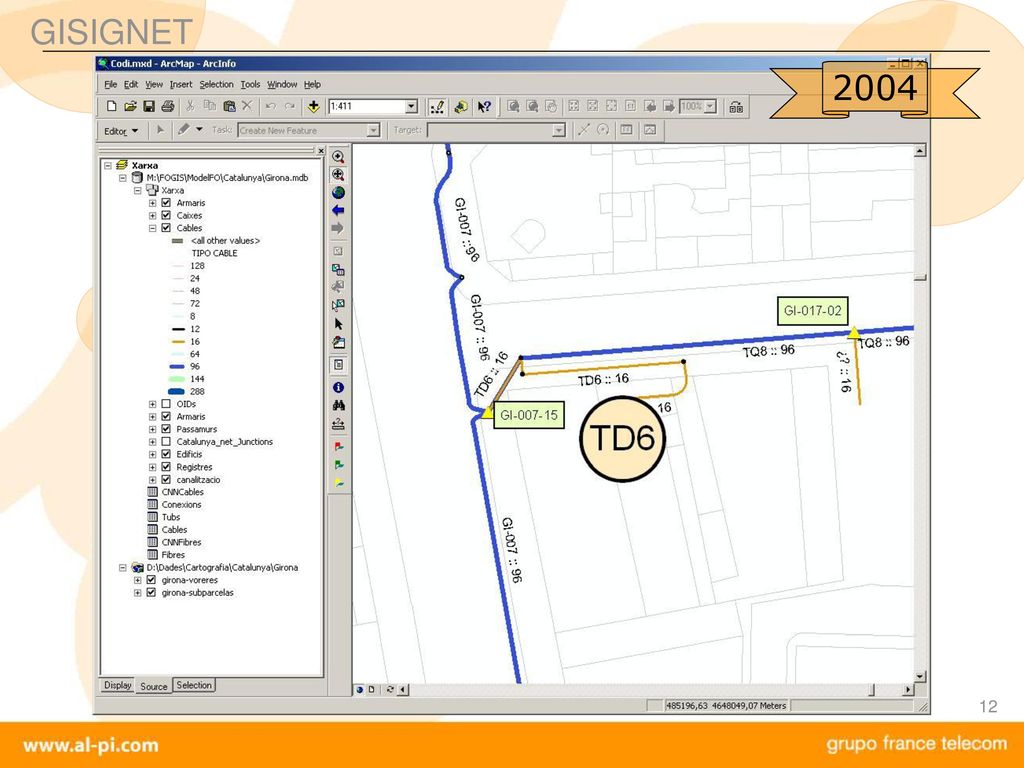This screenshot has width=1024, height=768.
Task: Toggle the Registres layer checkbox
Action: (166, 467)
